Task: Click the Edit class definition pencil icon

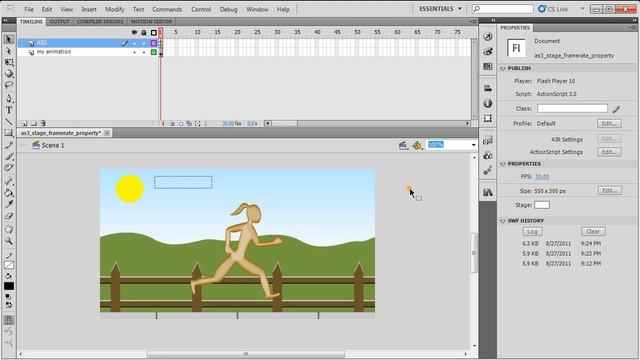Action: click(616, 109)
